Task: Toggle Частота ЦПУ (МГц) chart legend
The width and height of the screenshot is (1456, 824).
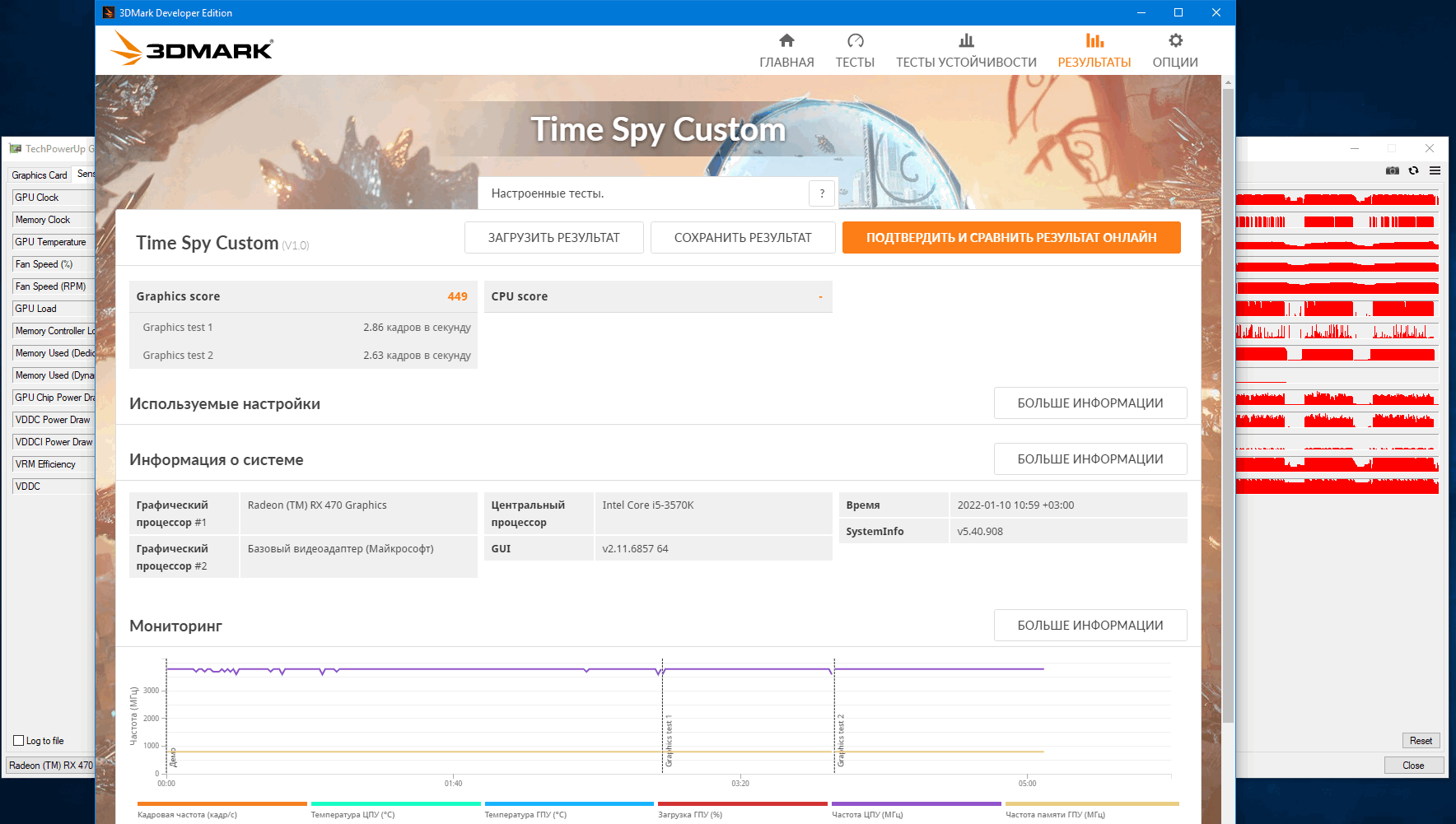Action: (x=917, y=810)
